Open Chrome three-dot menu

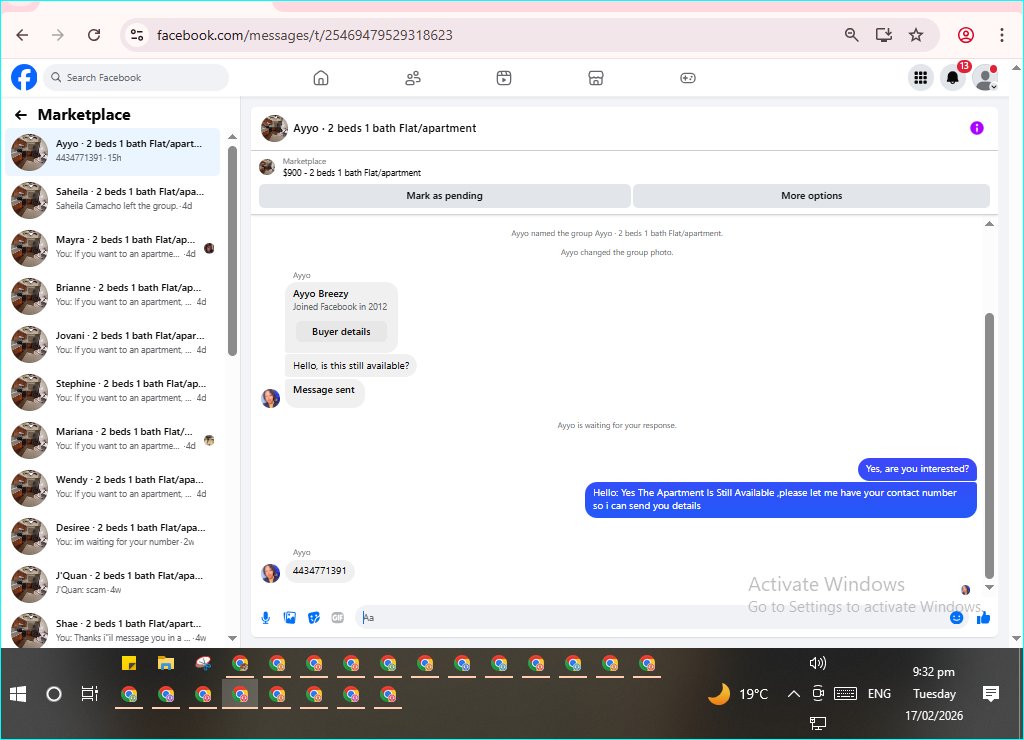[x=1001, y=35]
